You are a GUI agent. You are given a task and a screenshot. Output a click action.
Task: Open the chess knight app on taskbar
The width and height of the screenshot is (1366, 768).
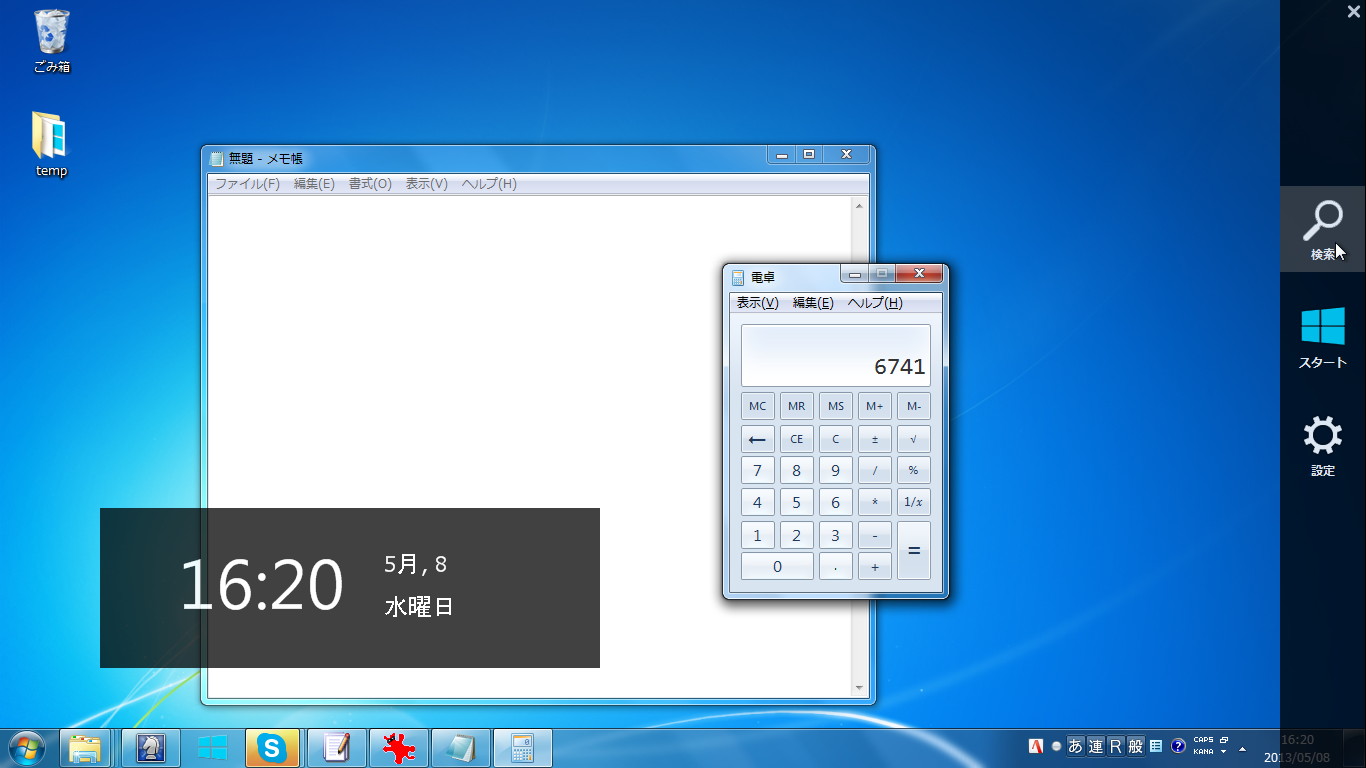(151, 748)
